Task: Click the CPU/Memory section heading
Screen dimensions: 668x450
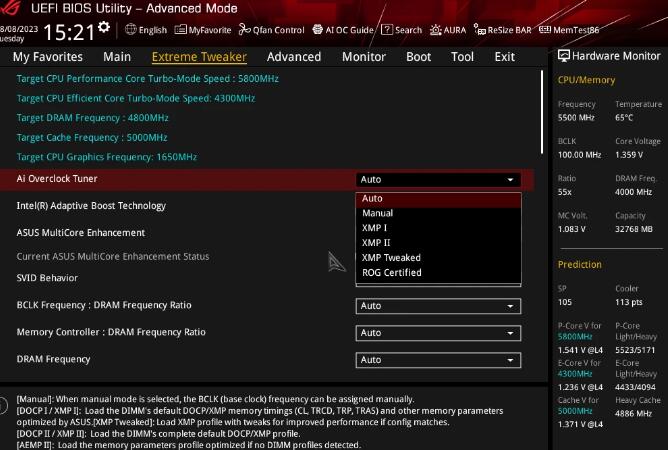Action: (x=586, y=80)
